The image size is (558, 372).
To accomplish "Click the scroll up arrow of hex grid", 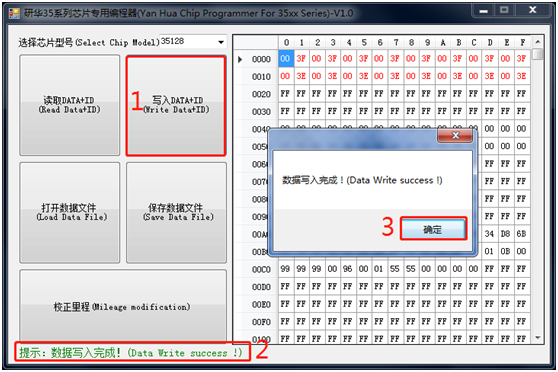I will tap(538, 42).
